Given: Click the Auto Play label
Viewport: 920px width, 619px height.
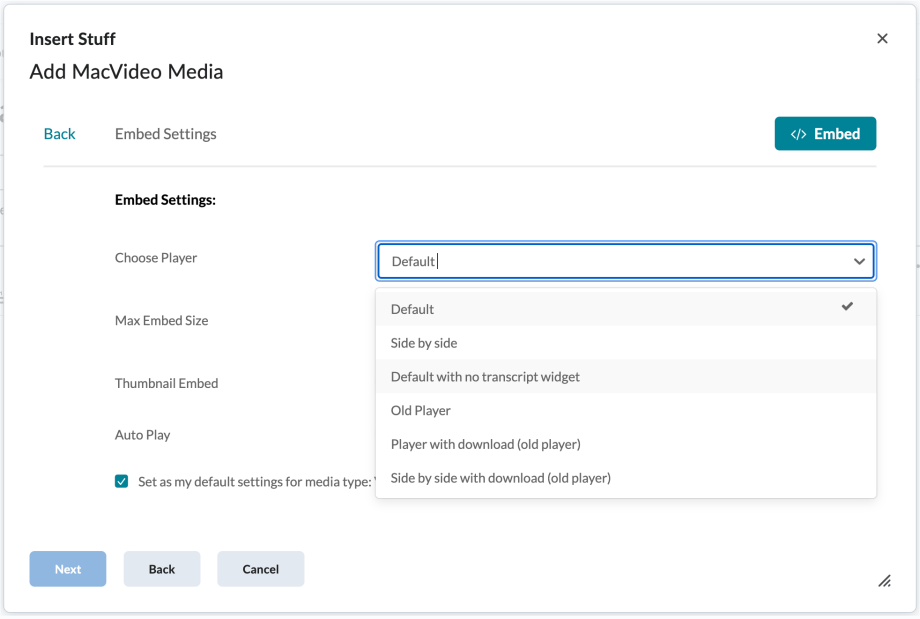Looking at the screenshot, I should click(x=143, y=435).
